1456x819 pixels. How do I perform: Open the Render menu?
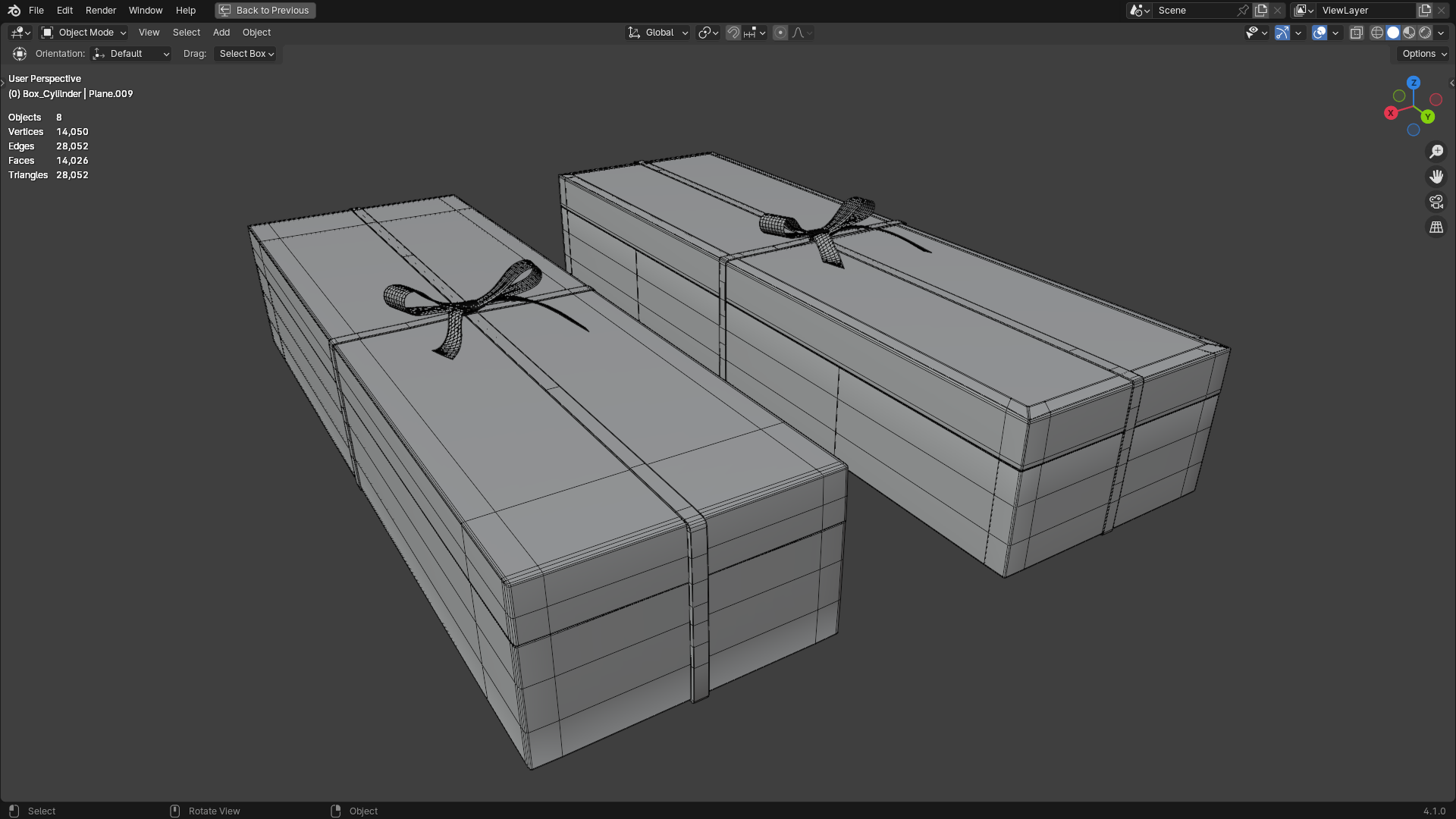coord(101,11)
